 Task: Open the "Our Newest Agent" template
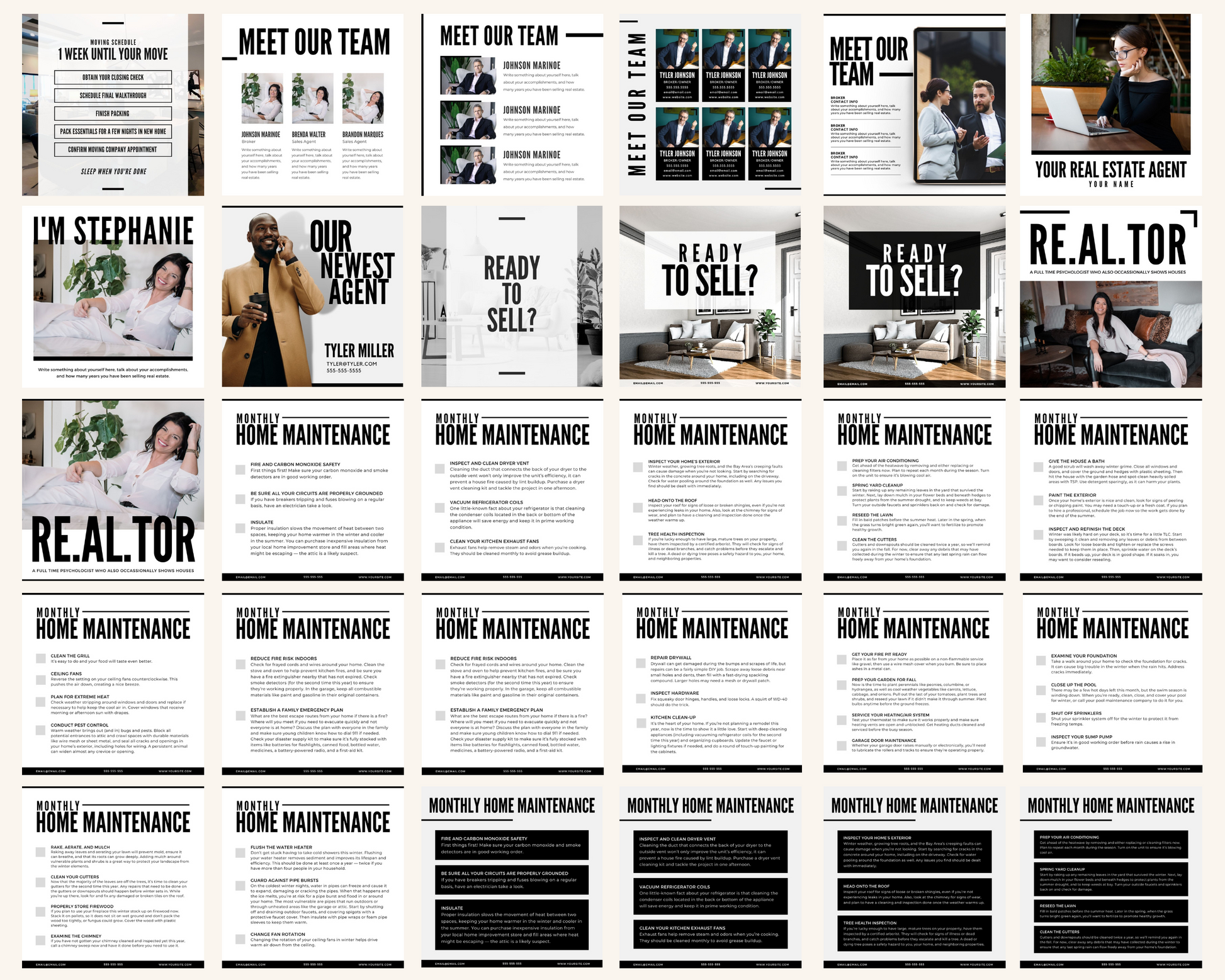coord(312,296)
